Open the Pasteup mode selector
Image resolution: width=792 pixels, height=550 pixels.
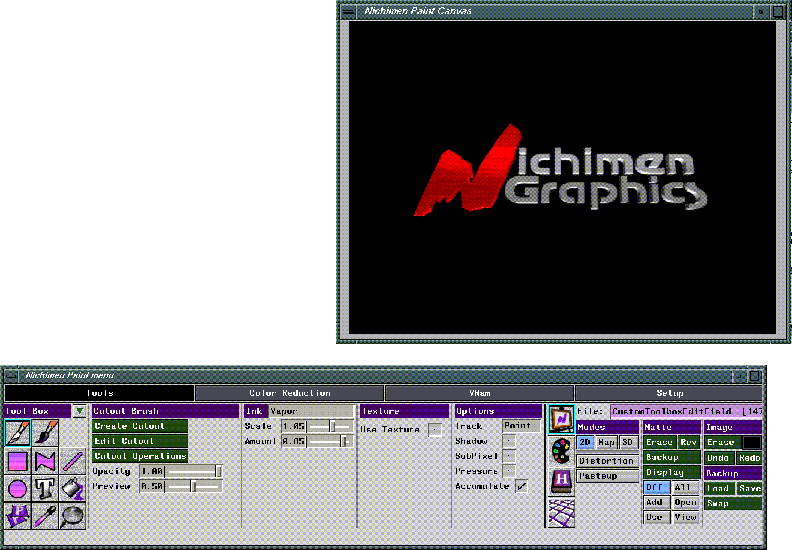[x=607, y=476]
